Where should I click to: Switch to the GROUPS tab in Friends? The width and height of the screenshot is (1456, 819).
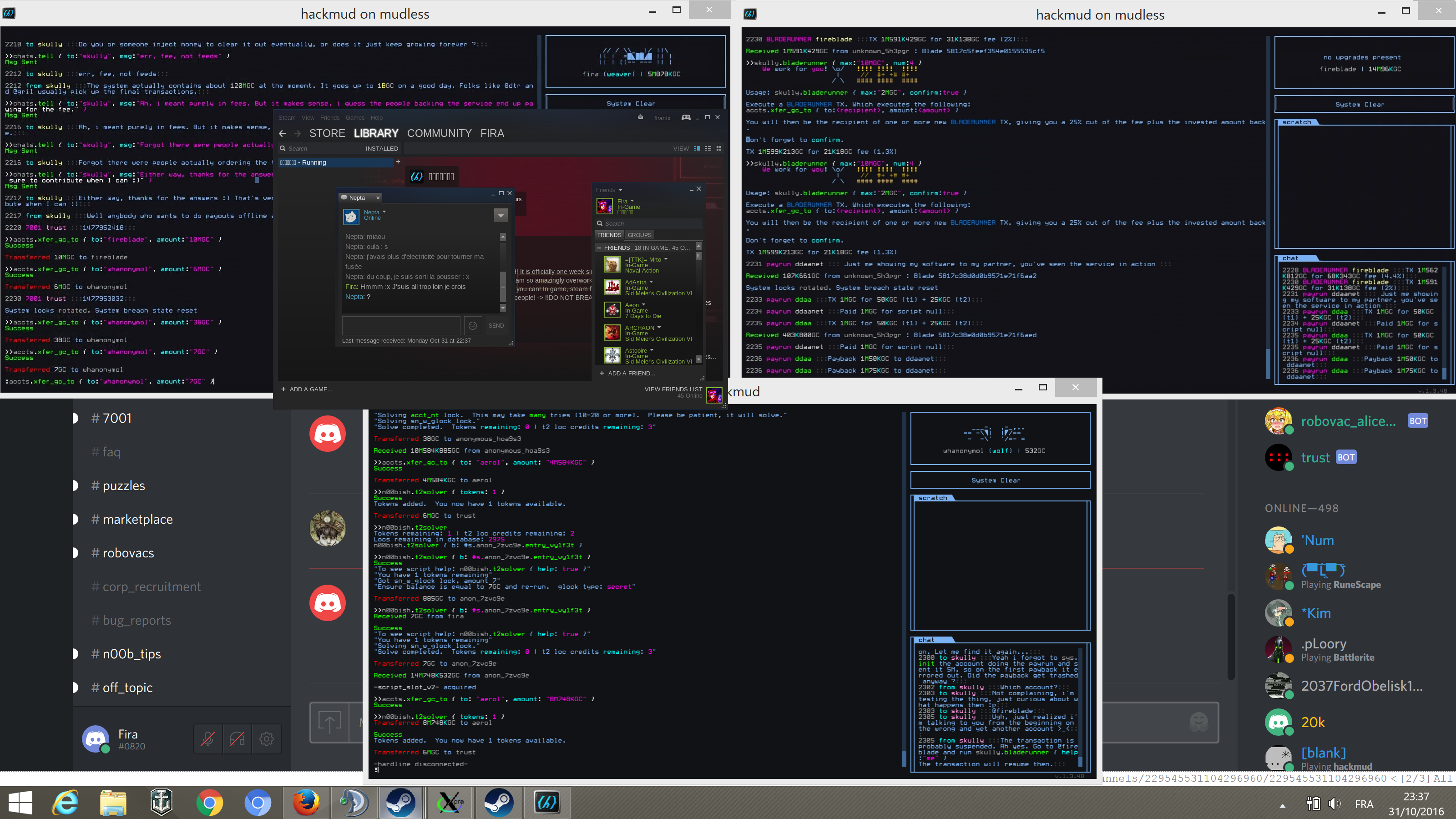click(x=639, y=235)
